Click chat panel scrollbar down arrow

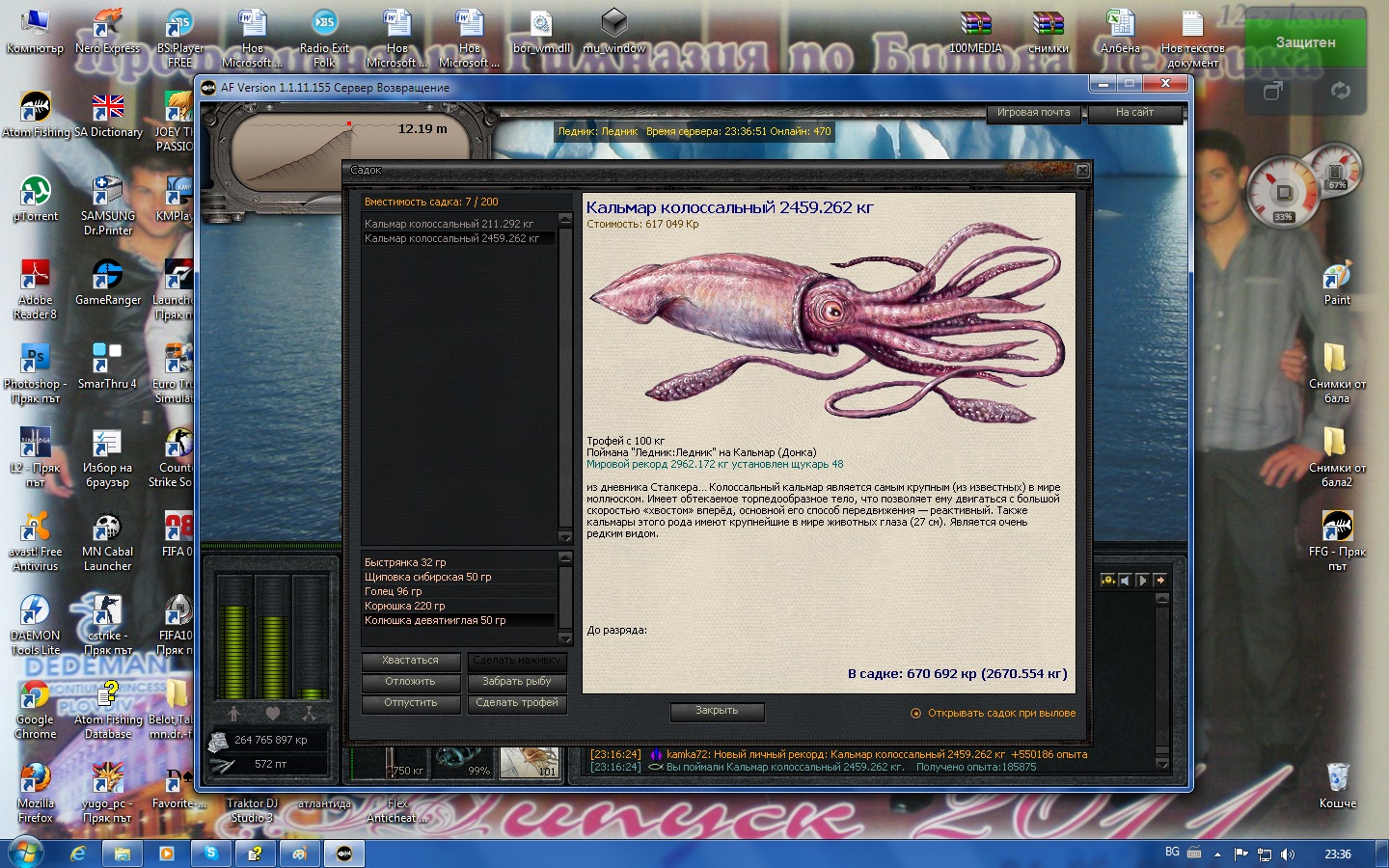pos(1162,764)
